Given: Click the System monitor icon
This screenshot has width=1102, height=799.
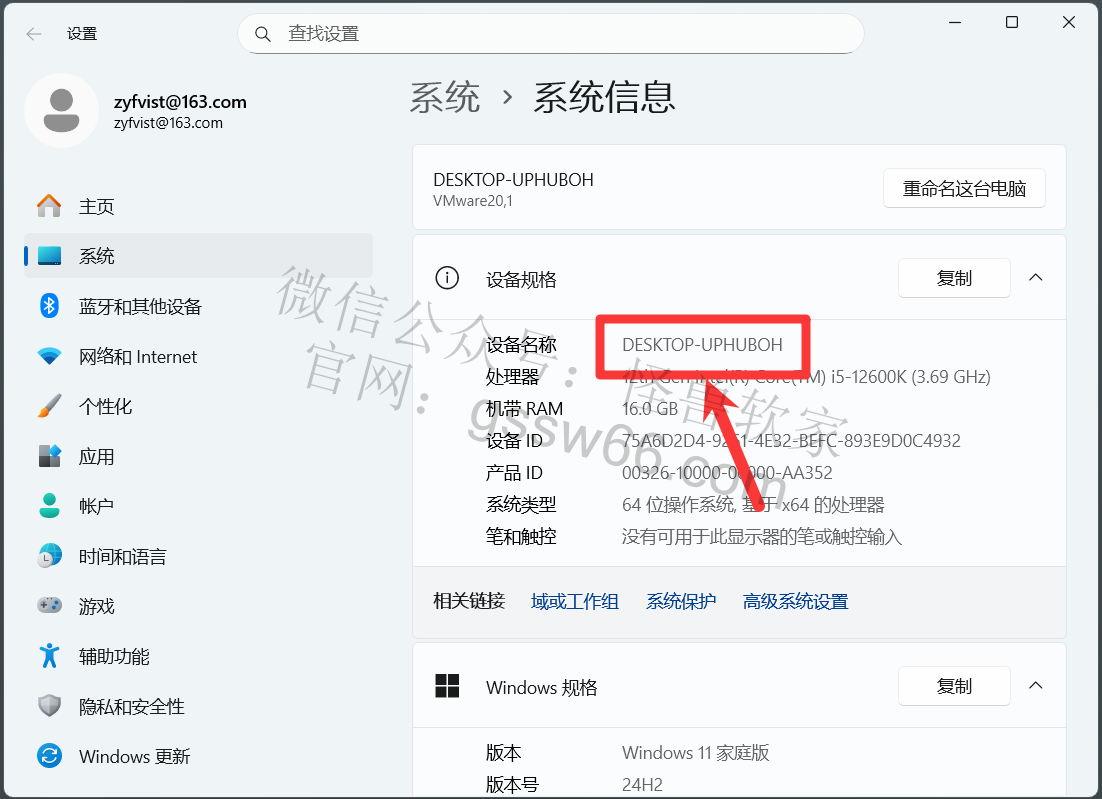Looking at the screenshot, I should click(x=49, y=256).
